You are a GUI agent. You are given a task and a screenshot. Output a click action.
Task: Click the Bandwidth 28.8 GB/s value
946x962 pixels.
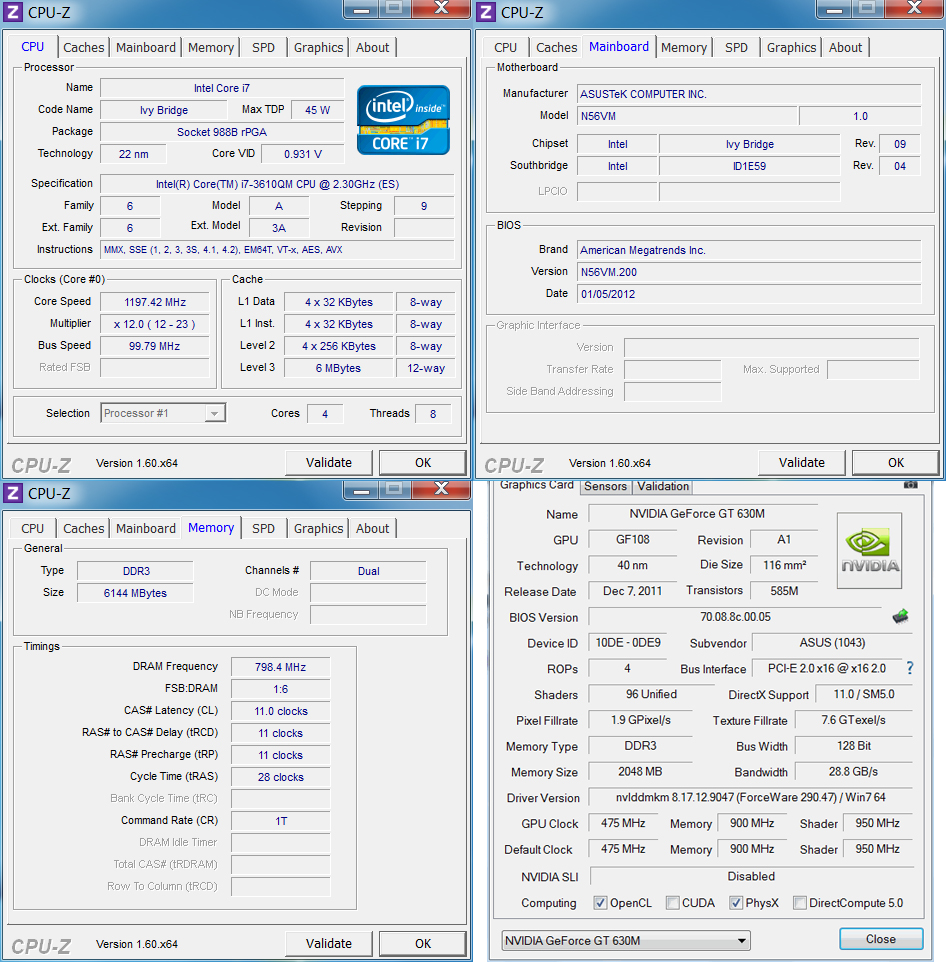point(853,771)
